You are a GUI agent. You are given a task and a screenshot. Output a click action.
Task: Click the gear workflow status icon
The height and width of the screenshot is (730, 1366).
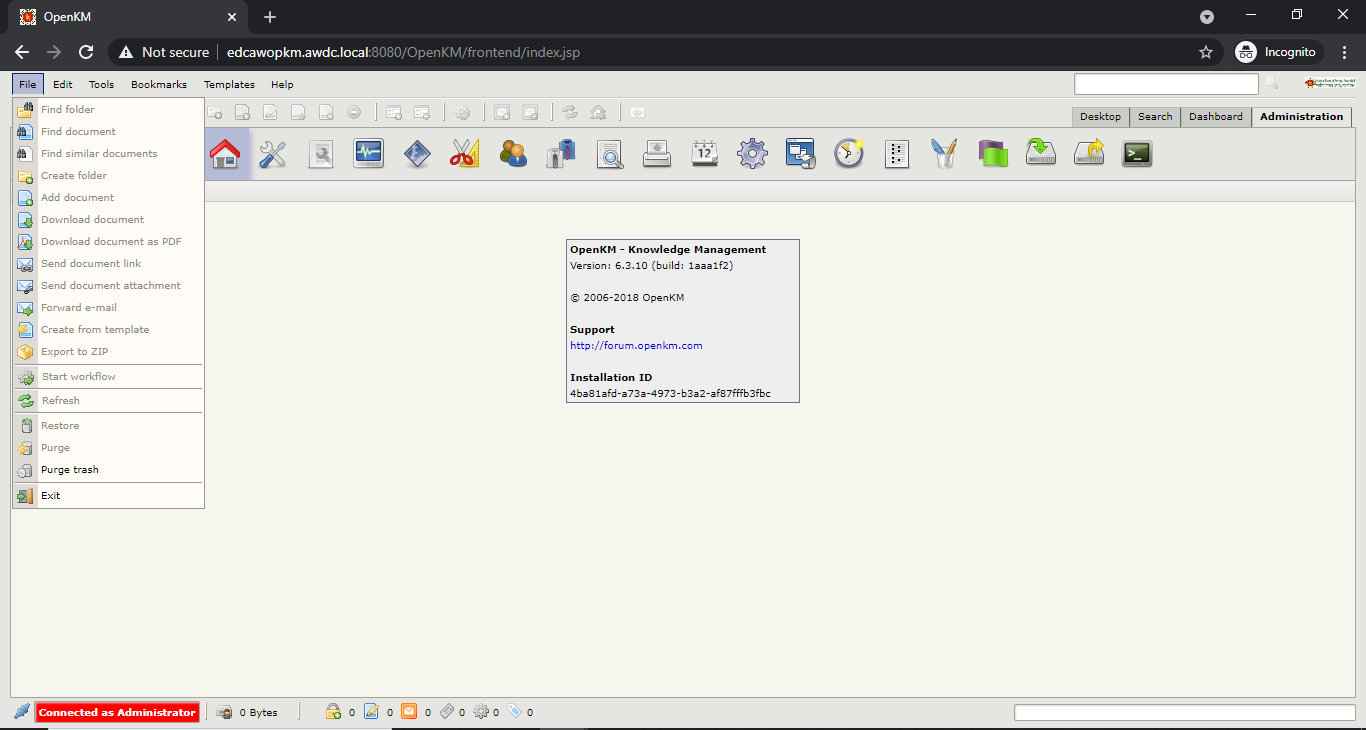tap(481, 712)
